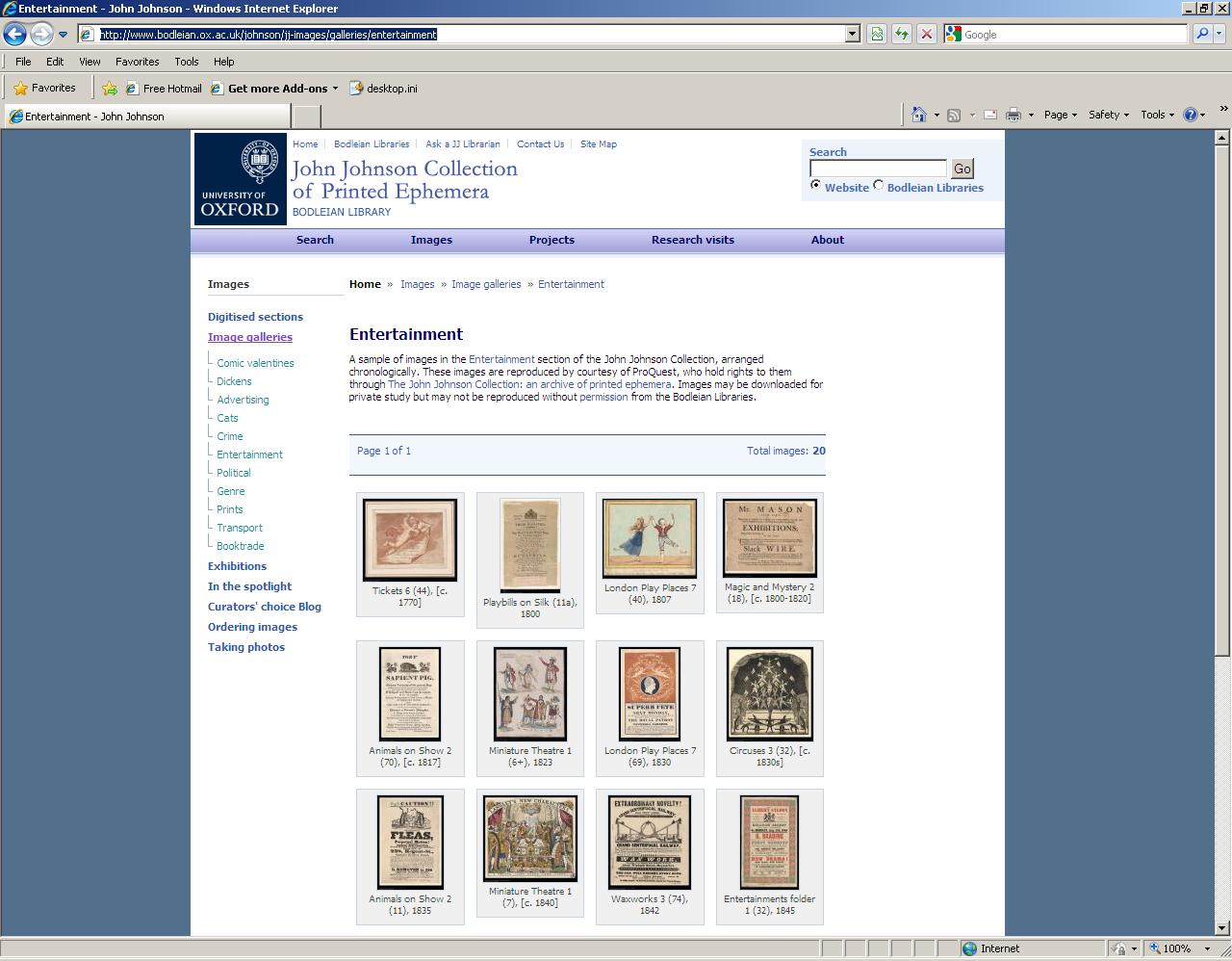1232x961 pixels.
Task: Adjust the 100% zoom control
Action: pyautogui.click(x=1176, y=948)
